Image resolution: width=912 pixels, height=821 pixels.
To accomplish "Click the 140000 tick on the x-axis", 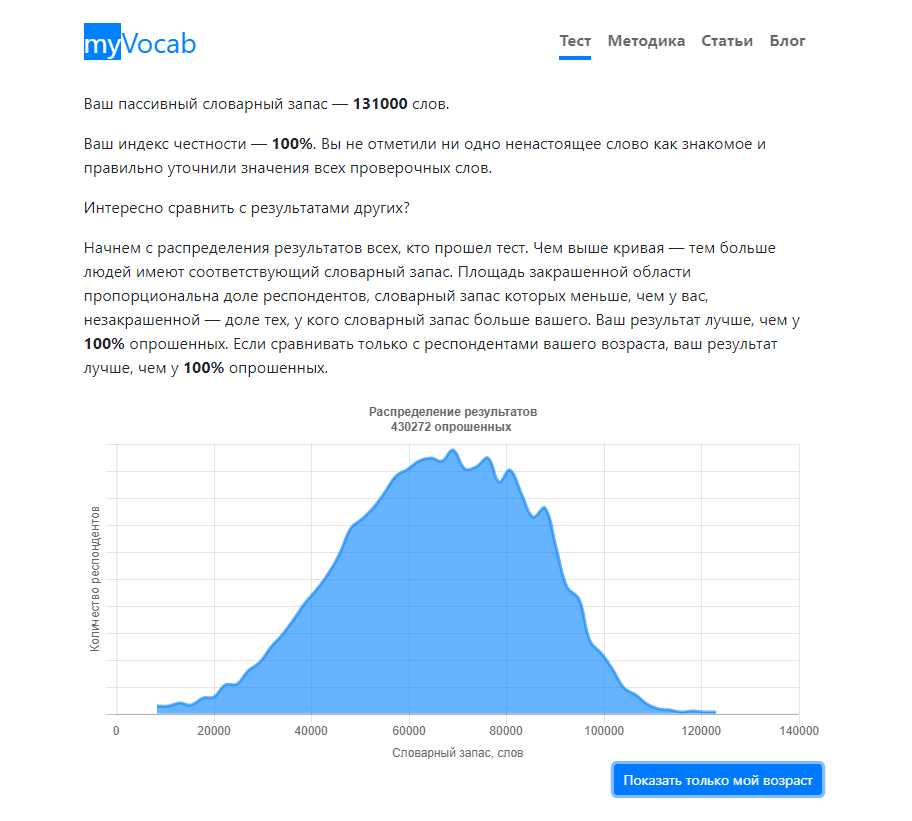I will pos(799,731).
